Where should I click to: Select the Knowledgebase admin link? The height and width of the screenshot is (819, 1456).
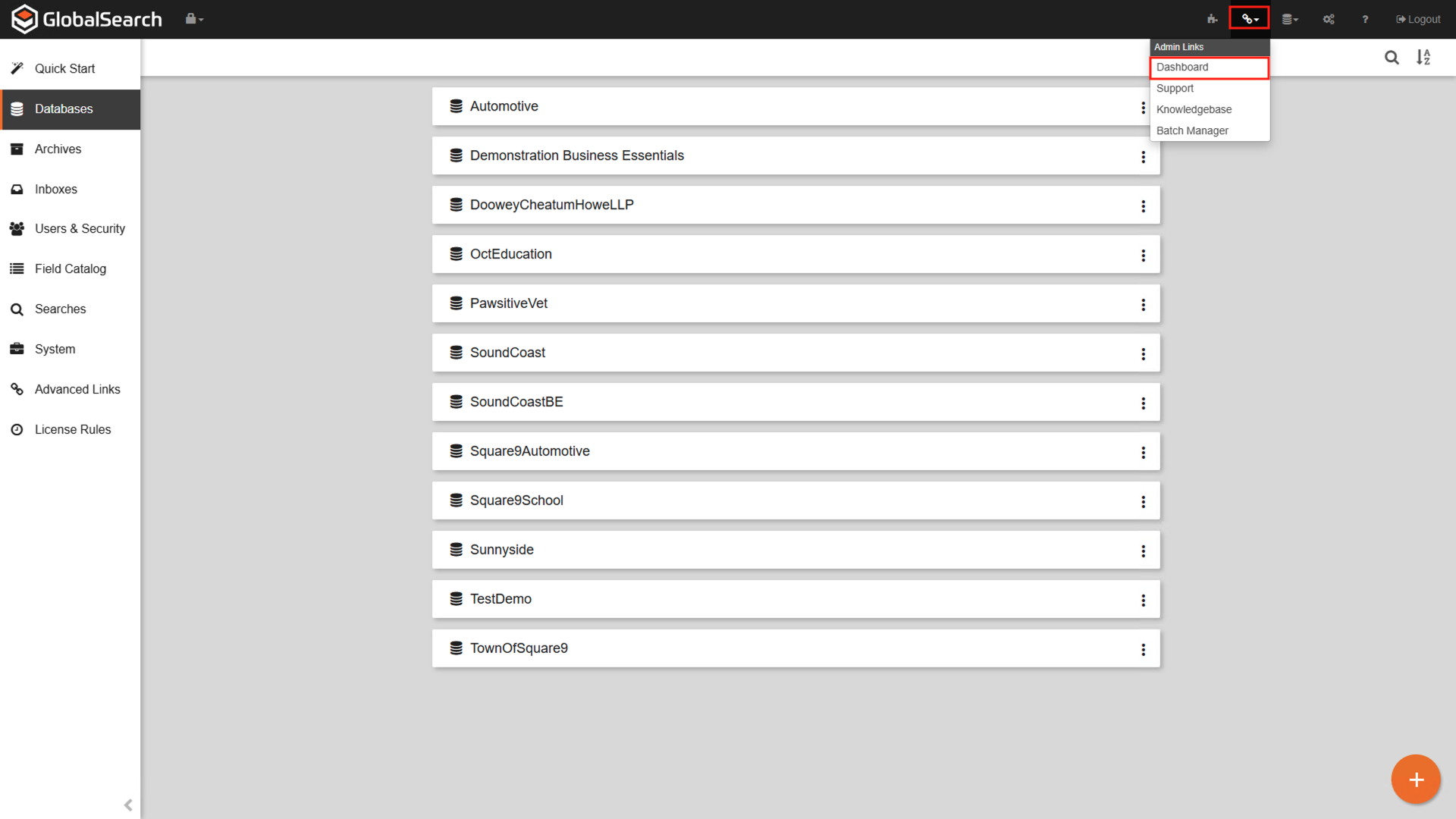click(x=1194, y=109)
